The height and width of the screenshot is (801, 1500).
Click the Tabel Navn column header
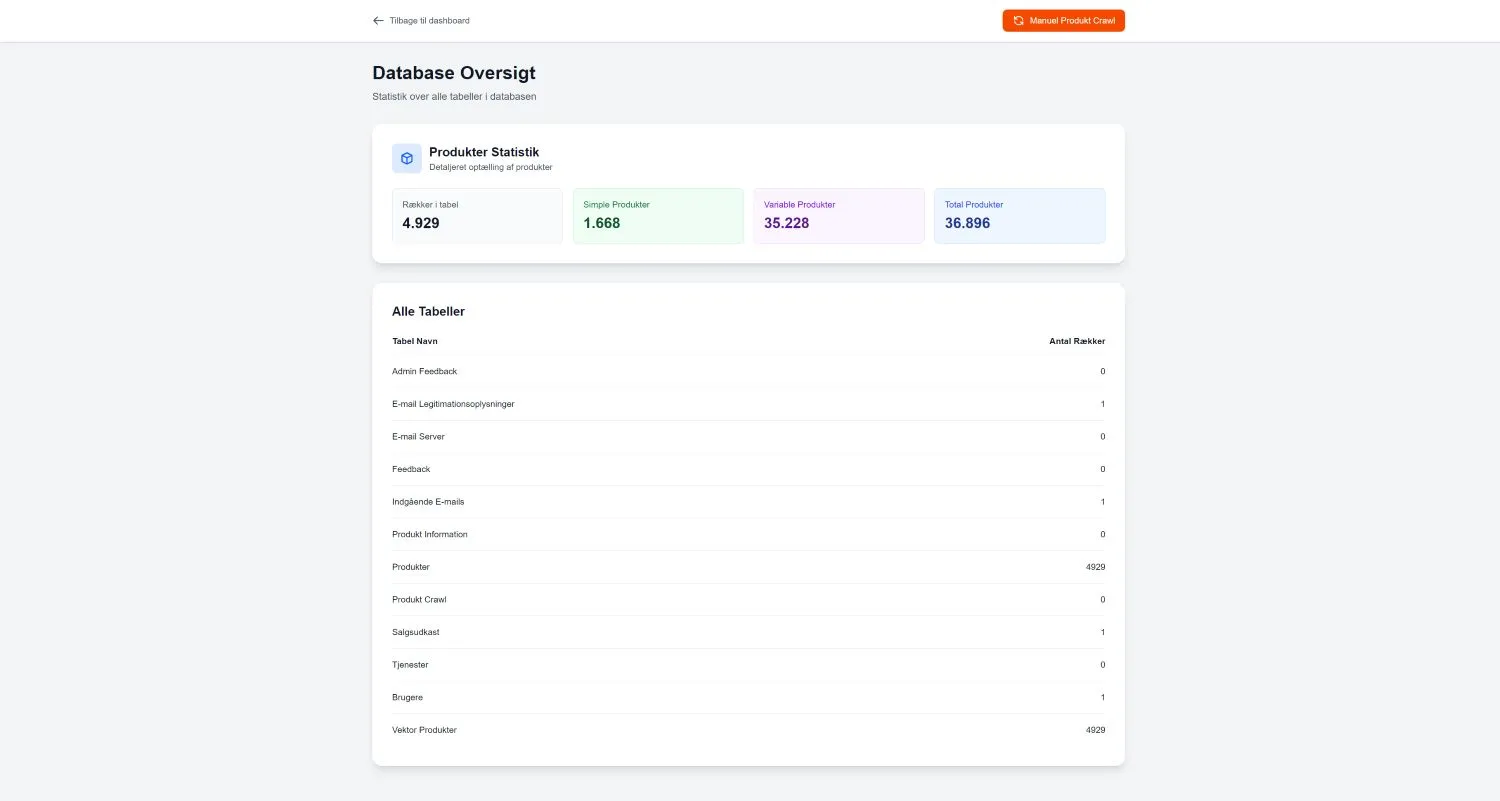tap(414, 341)
